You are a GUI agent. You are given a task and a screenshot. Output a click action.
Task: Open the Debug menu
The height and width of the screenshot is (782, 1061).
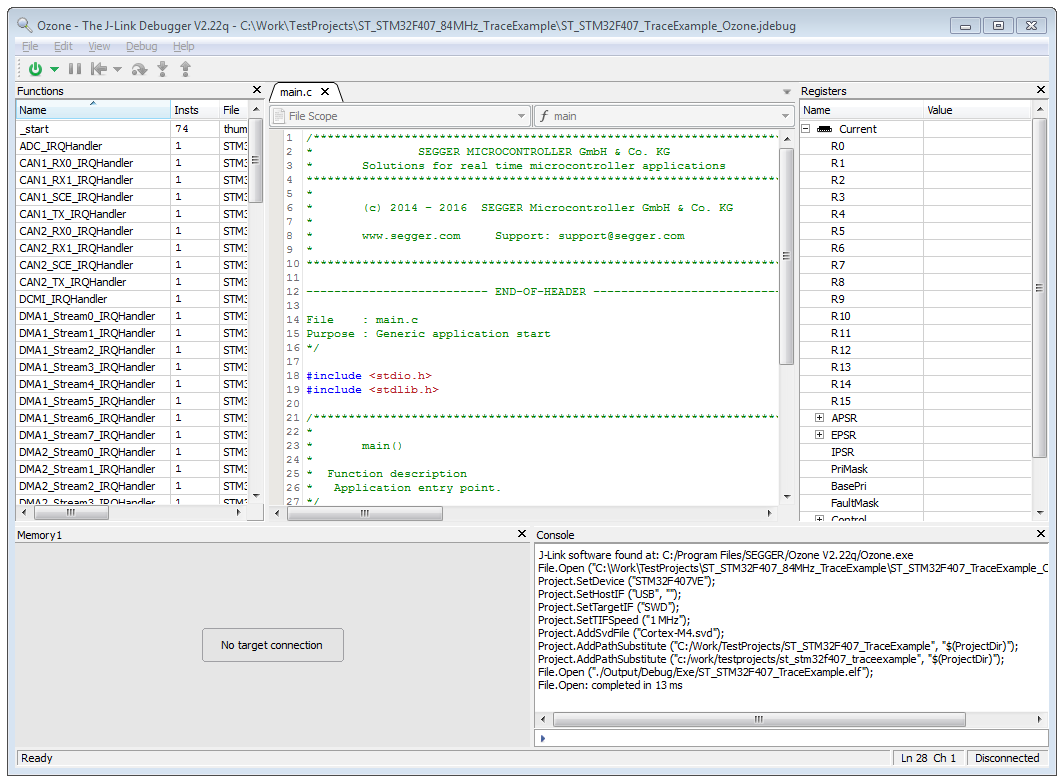(x=141, y=46)
